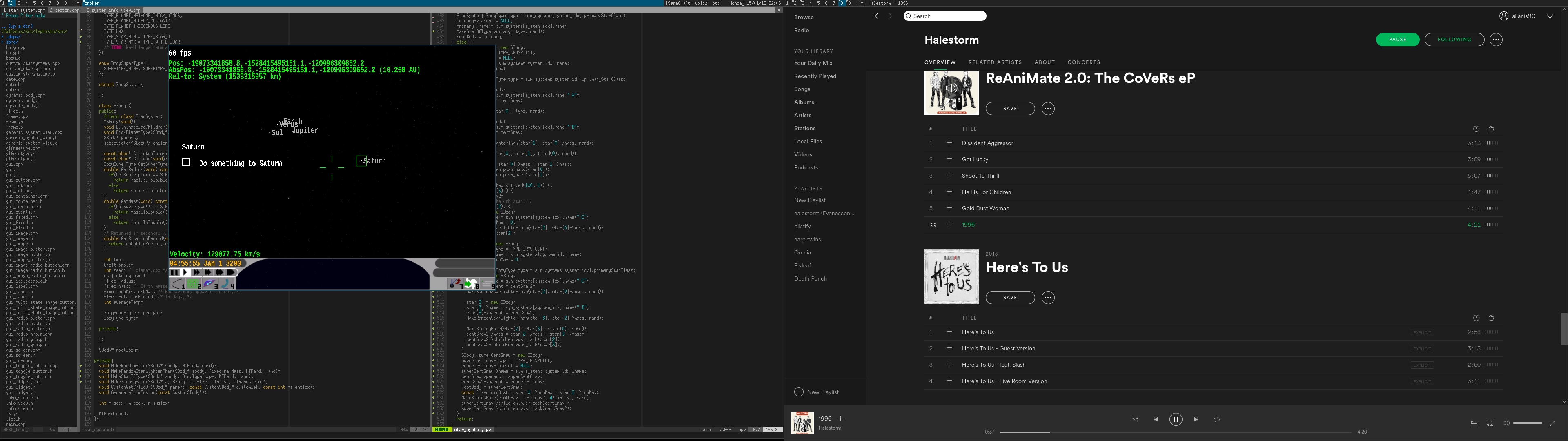The image size is (1568, 441).
Task: Skip to next track in Spotify
Action: [x=1196, y=420]
